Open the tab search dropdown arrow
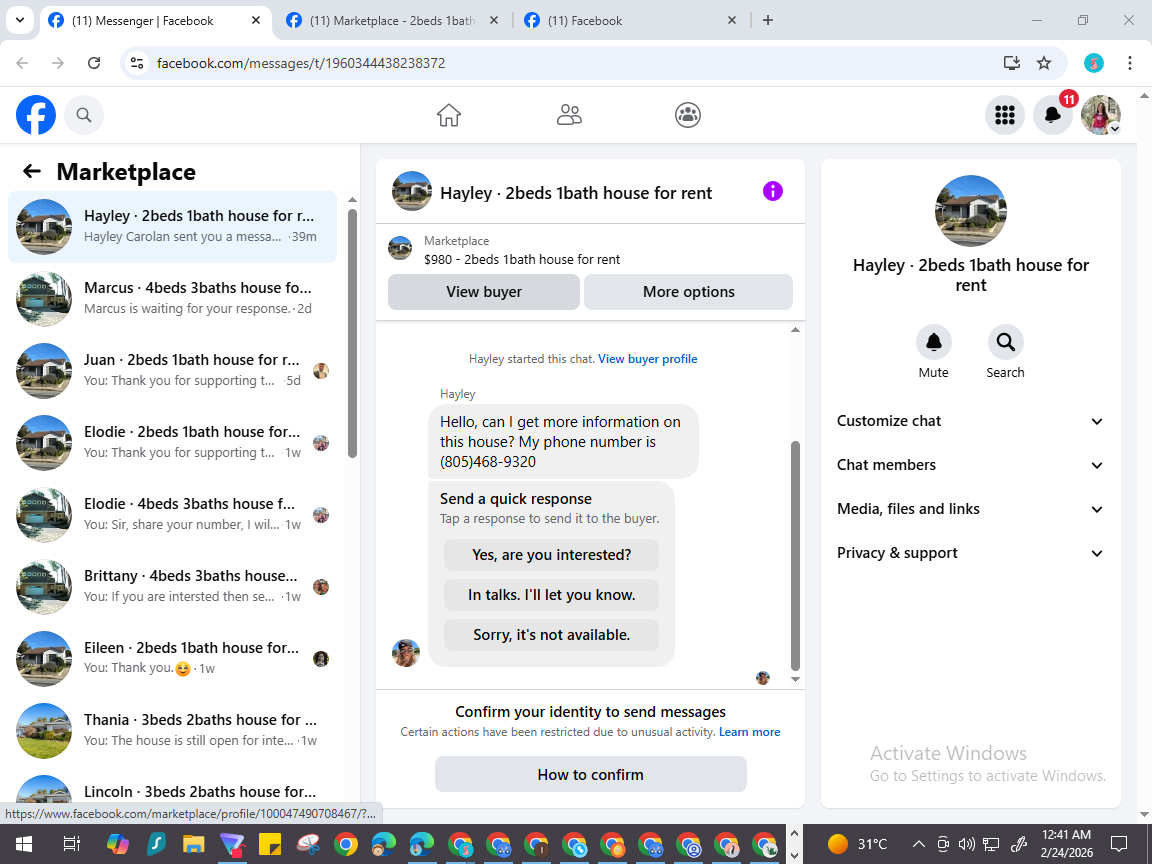The height and width of the screenshot is (864, 1152). coord(20,20)
